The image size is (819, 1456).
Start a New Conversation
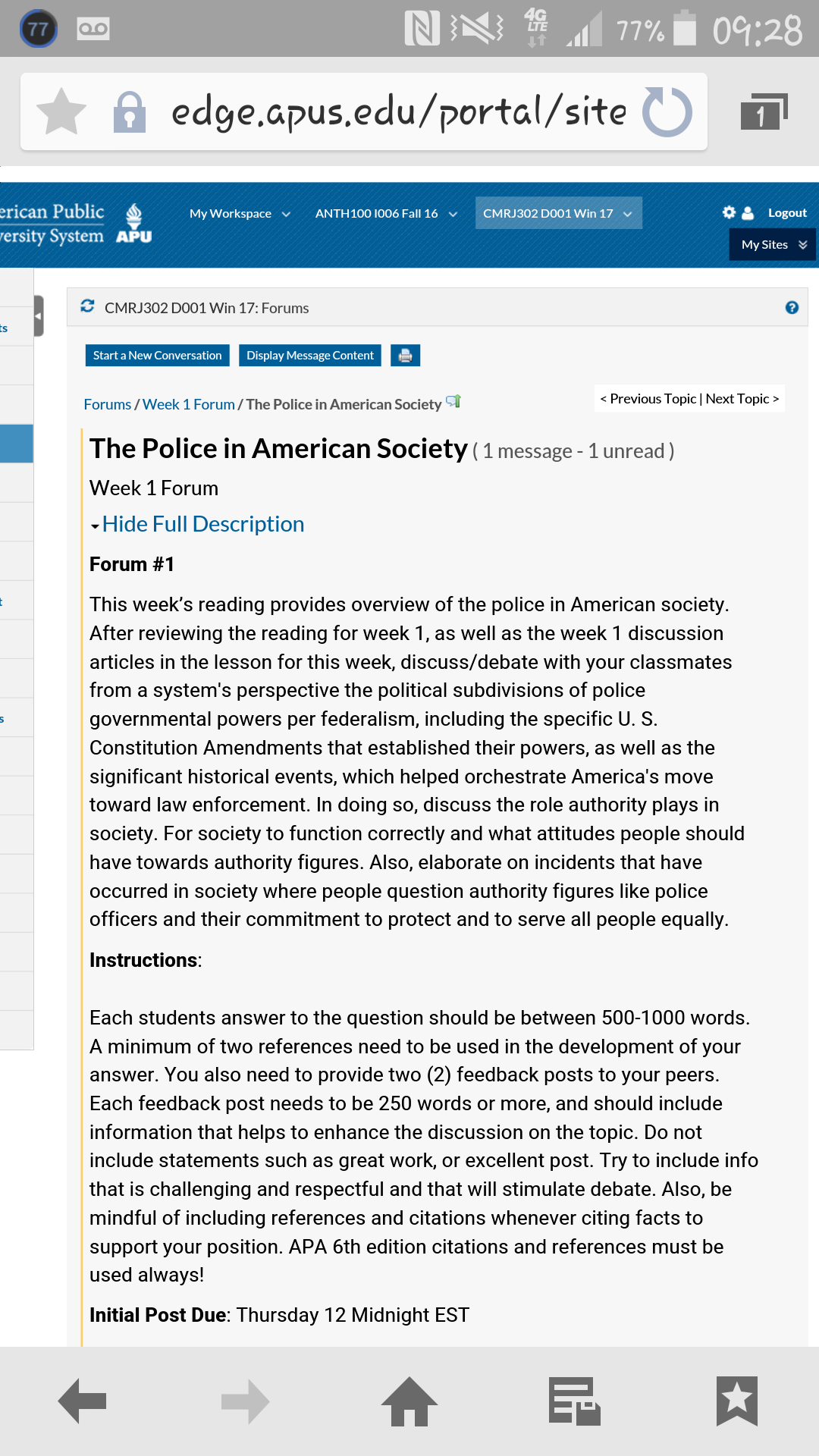[157, 355]
